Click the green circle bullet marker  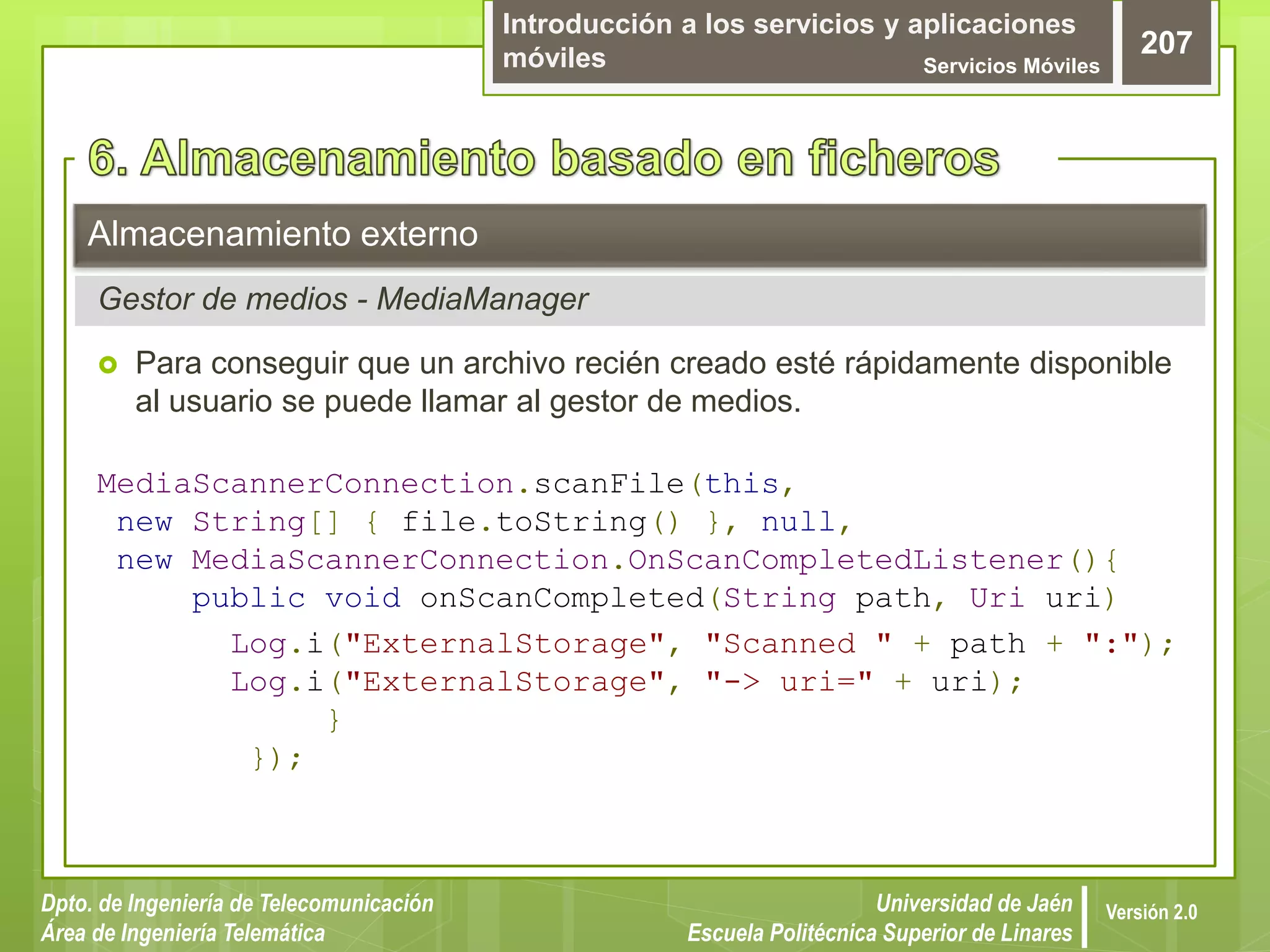(x=108, y=365)
